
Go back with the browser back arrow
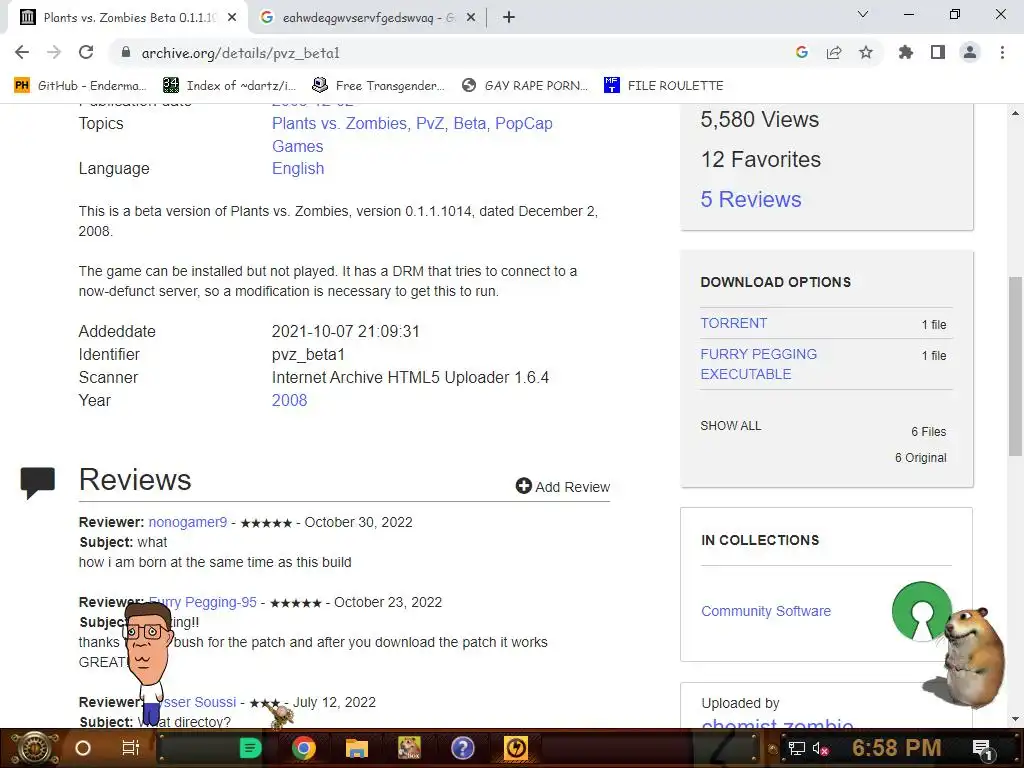22,53
